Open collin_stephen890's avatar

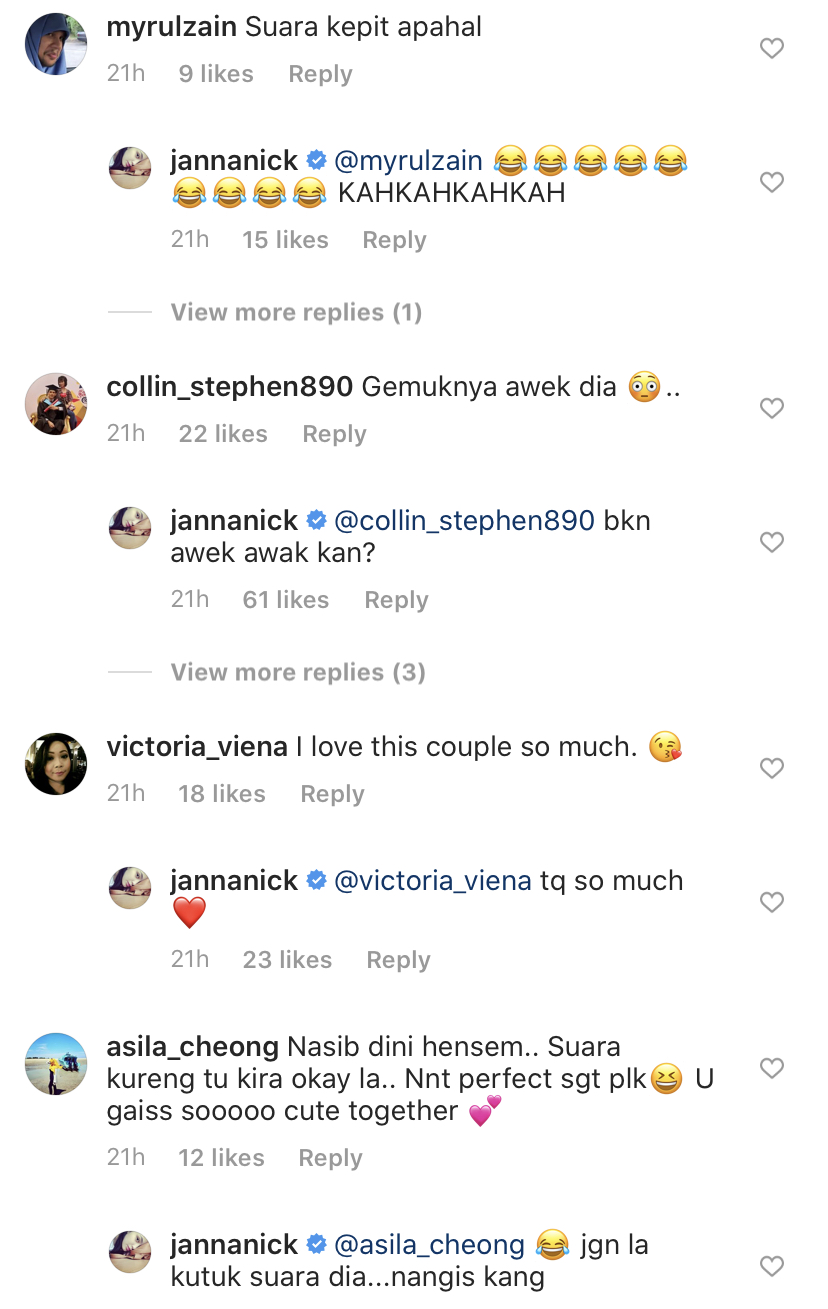55,404
